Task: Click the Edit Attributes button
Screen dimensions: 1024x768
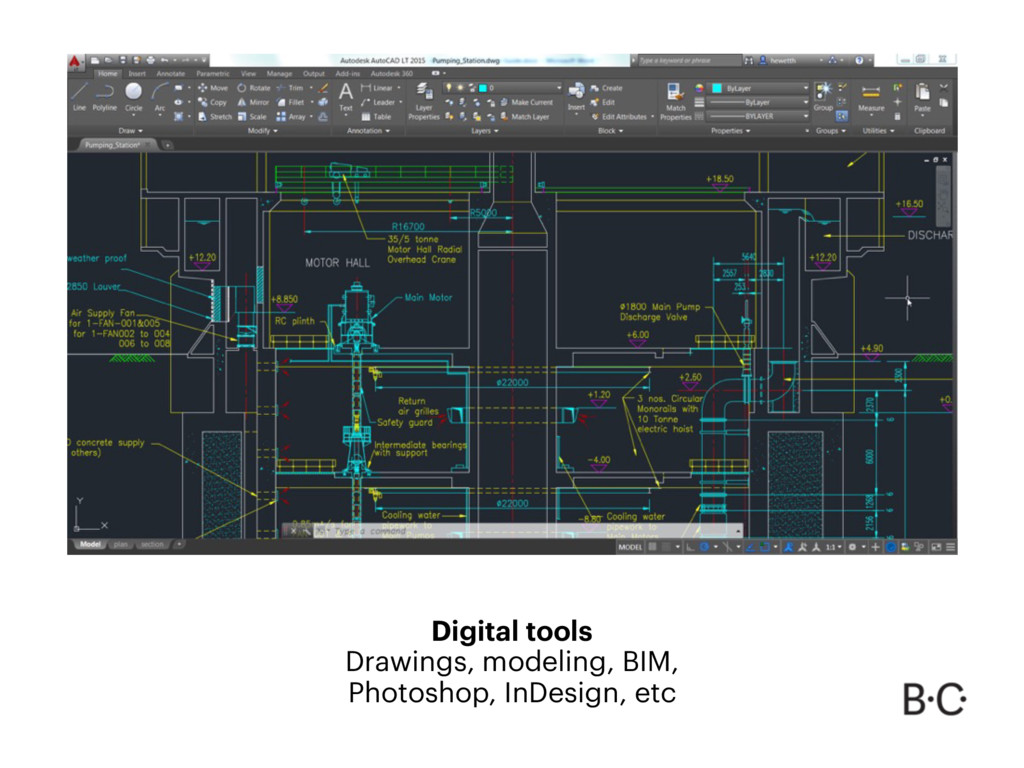Action: click(619, 117)
